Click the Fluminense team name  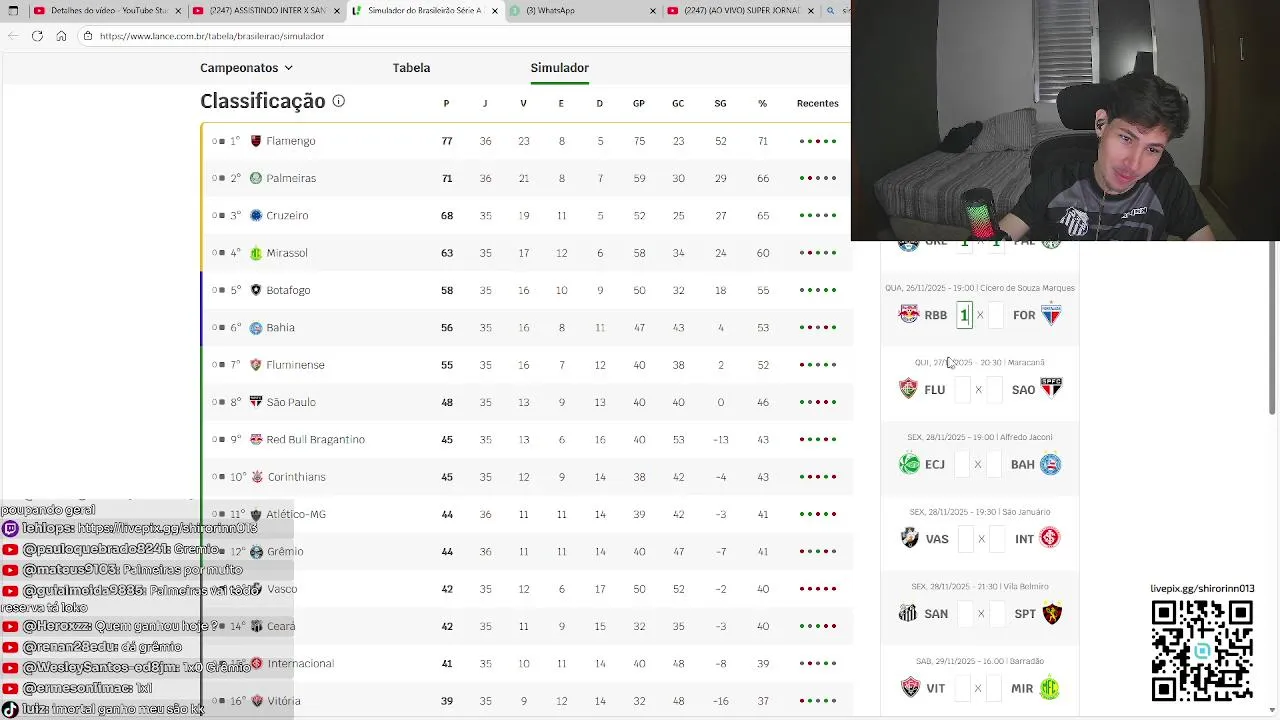click(x=295, y=365)
